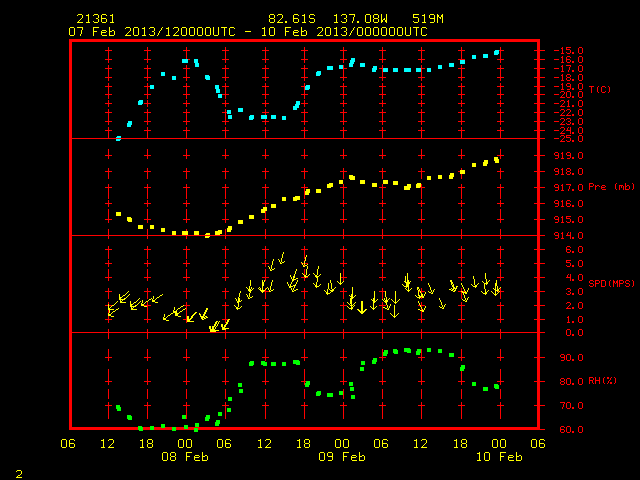Click the T(C) temperature axis label
This screenshot has height=480, width=640.
[x=600, y=89]
